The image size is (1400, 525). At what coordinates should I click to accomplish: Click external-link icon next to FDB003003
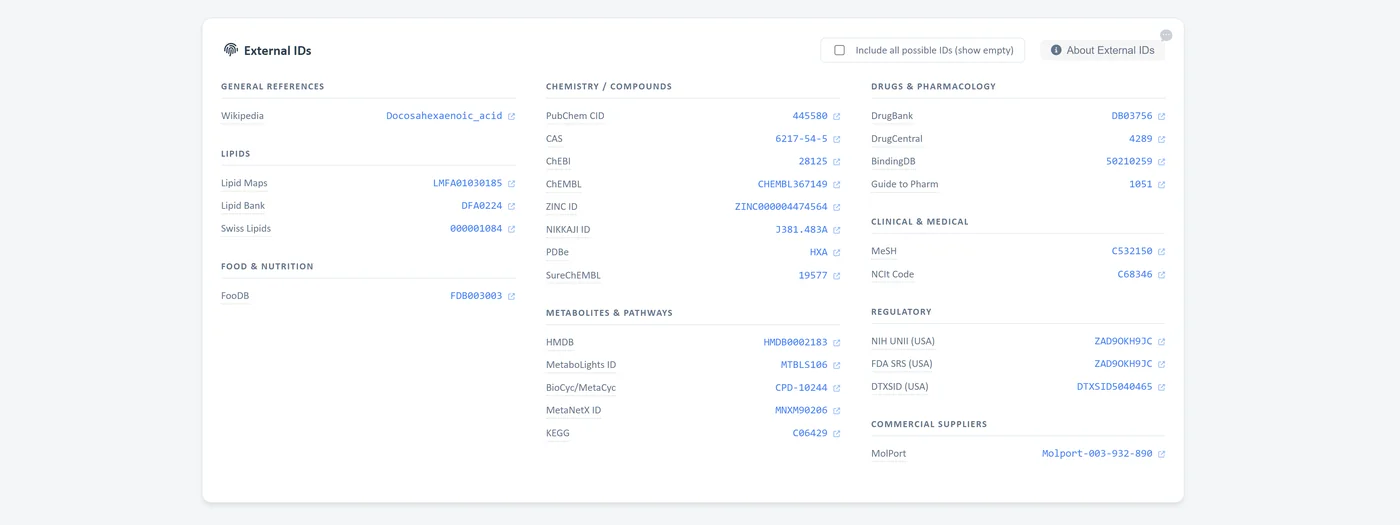coord(511,297)
